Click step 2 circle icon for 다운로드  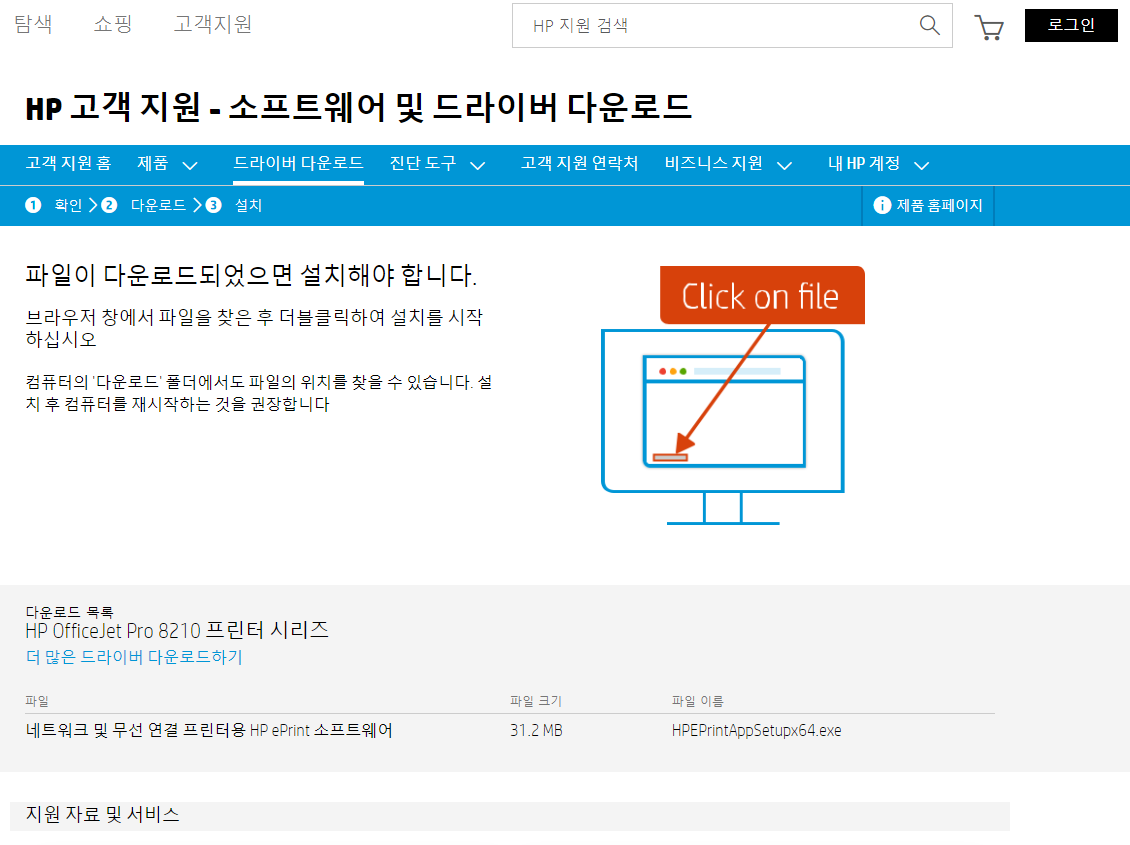109,205
